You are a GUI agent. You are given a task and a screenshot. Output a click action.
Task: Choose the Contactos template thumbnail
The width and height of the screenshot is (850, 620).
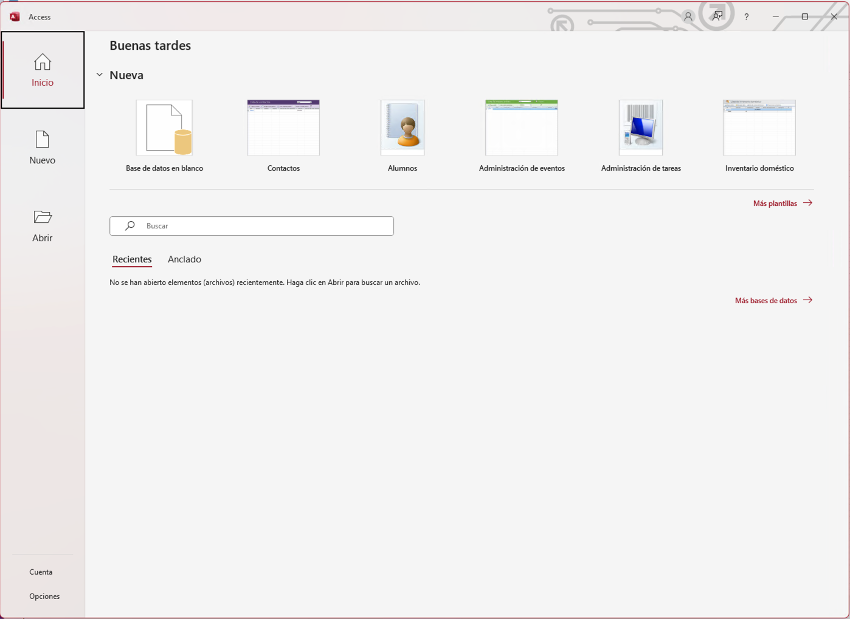tap(283, 128)
